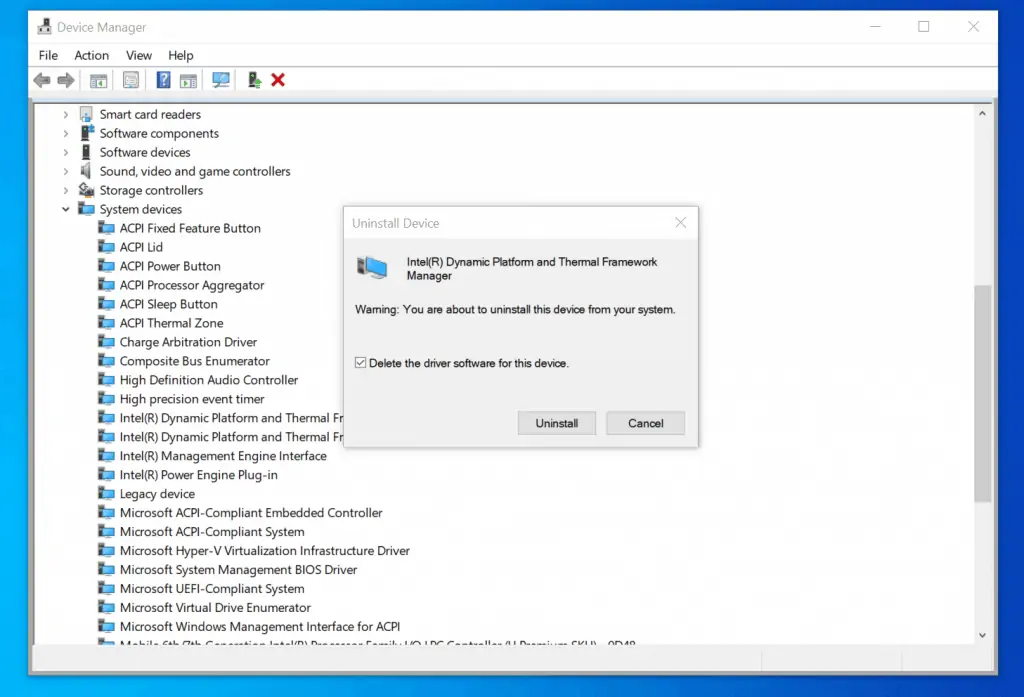Select ACPI Thermal Zone device
Image resolution: width=1024 pixels, height=697 pixels.
(x=171, y=323)
